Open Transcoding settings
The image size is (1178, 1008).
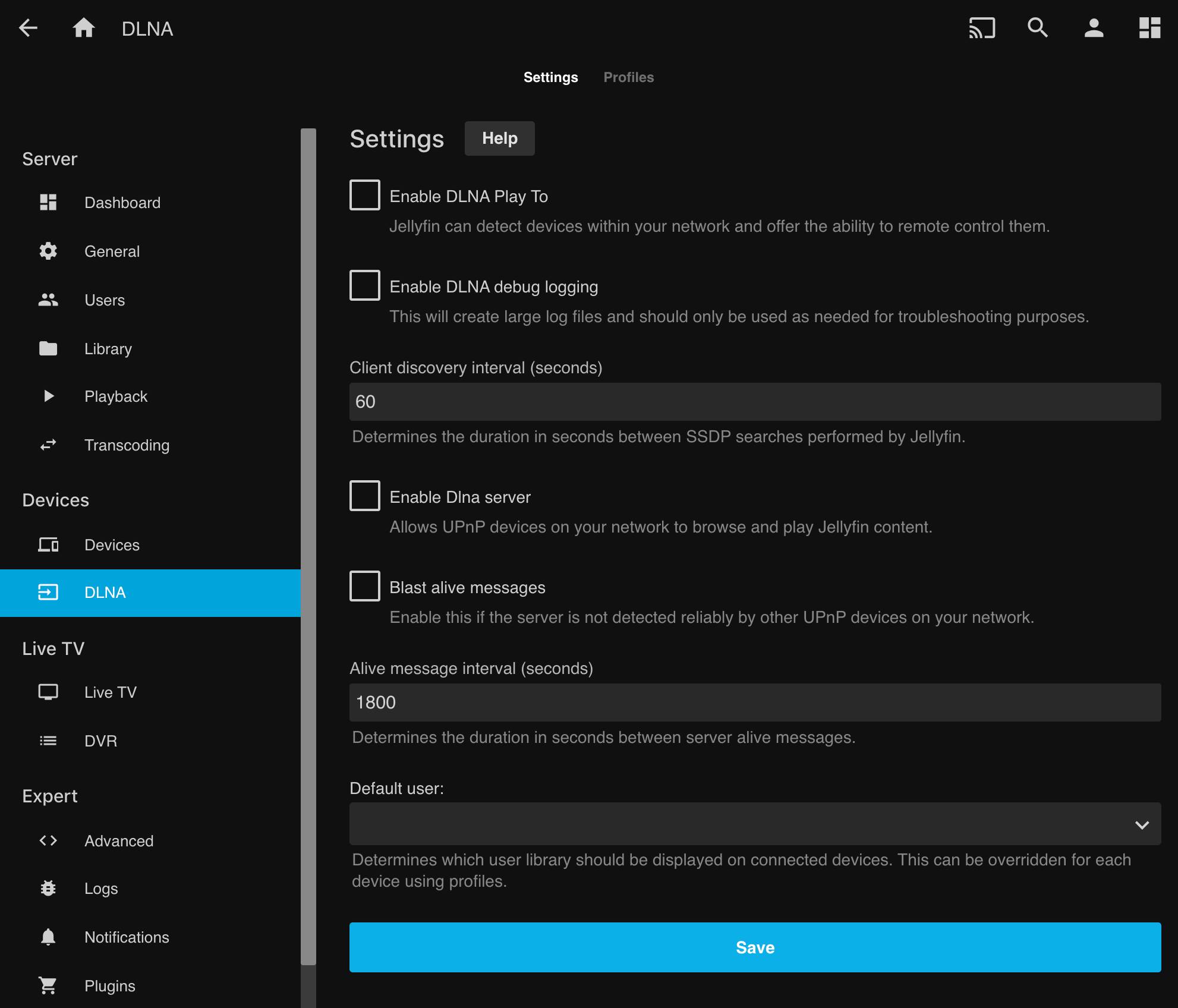point(127,445)
